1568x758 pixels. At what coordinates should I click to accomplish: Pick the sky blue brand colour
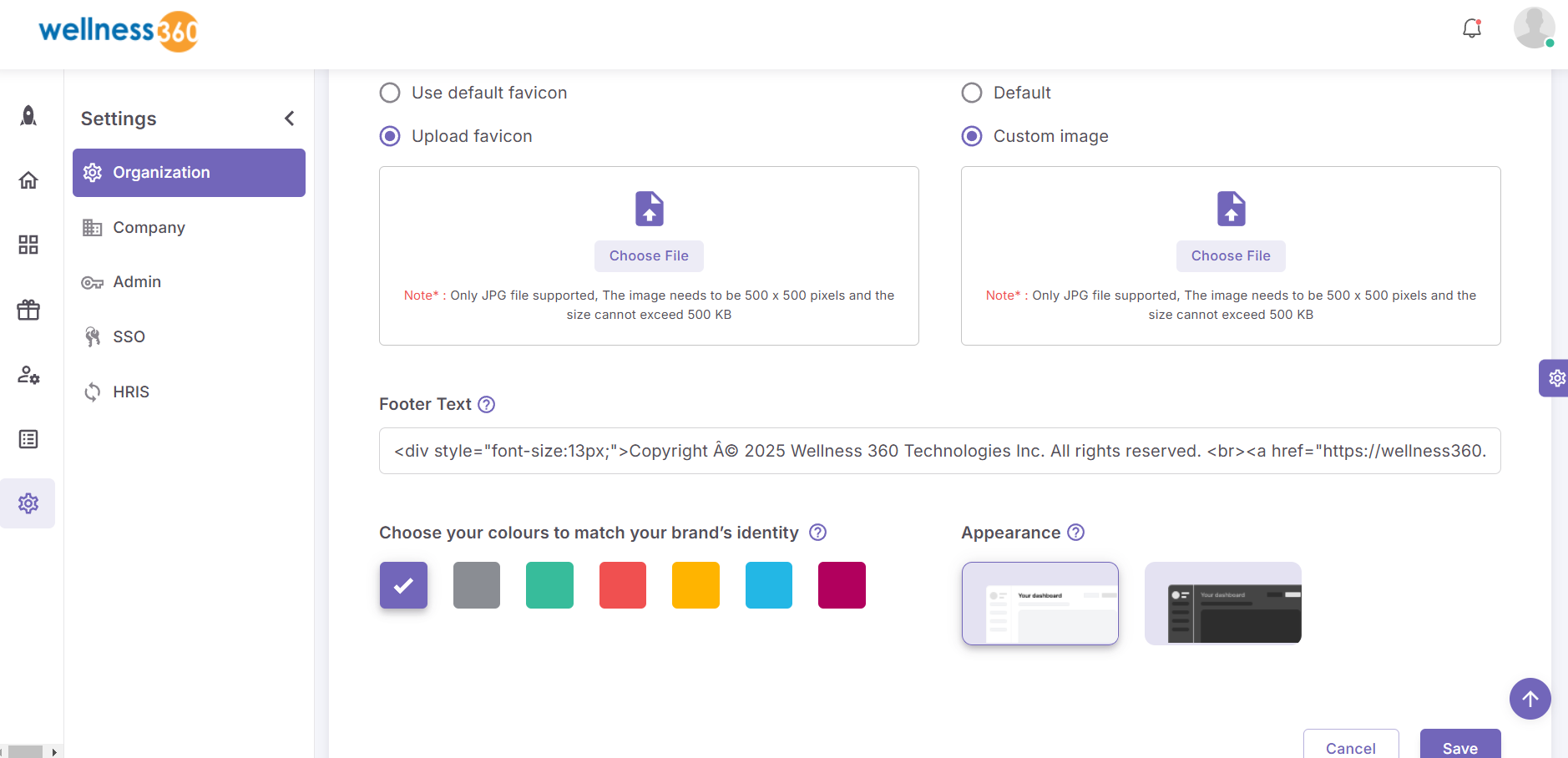[x=769, y=585]
